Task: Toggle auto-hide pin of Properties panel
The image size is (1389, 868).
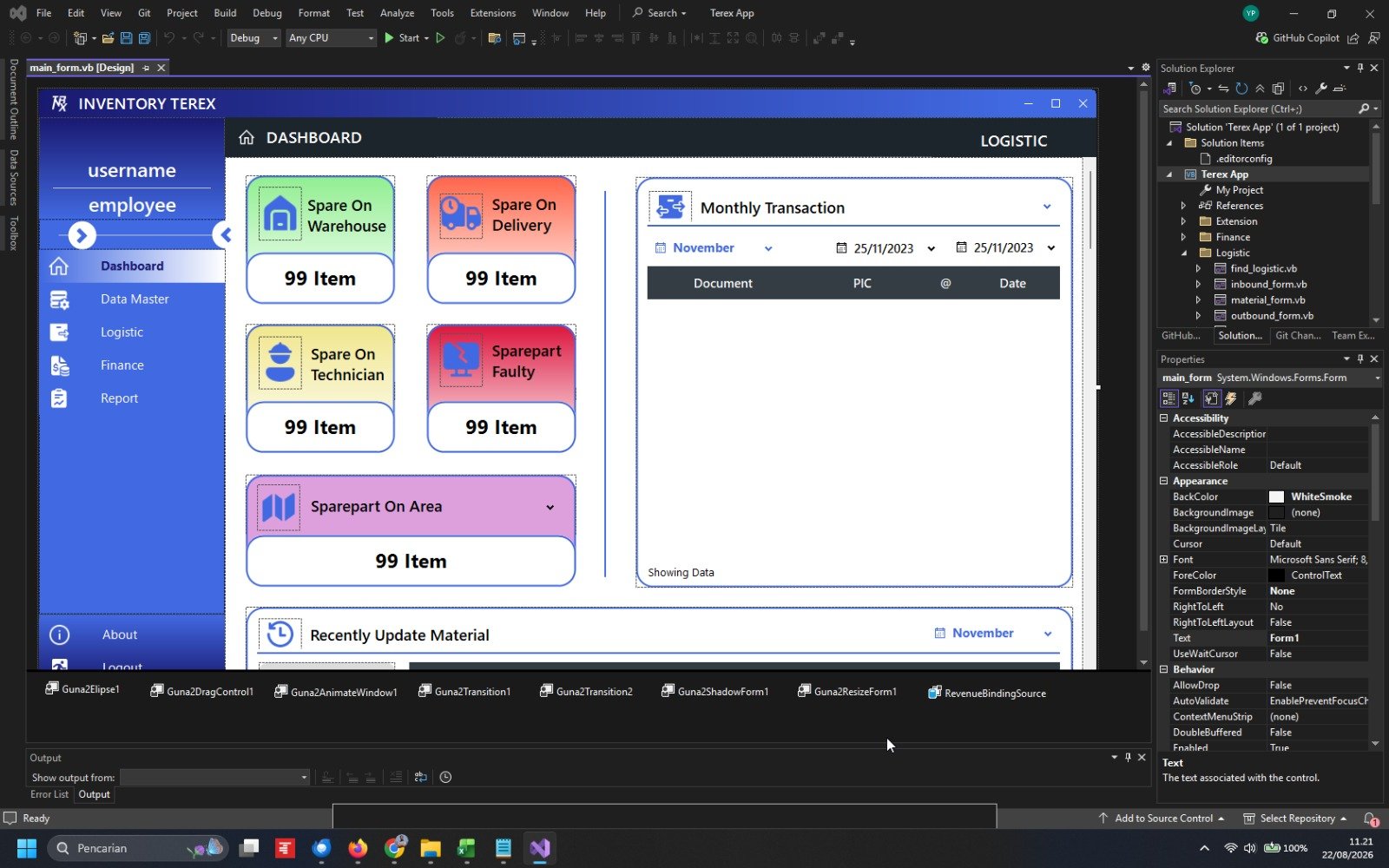Action: 1360,358
